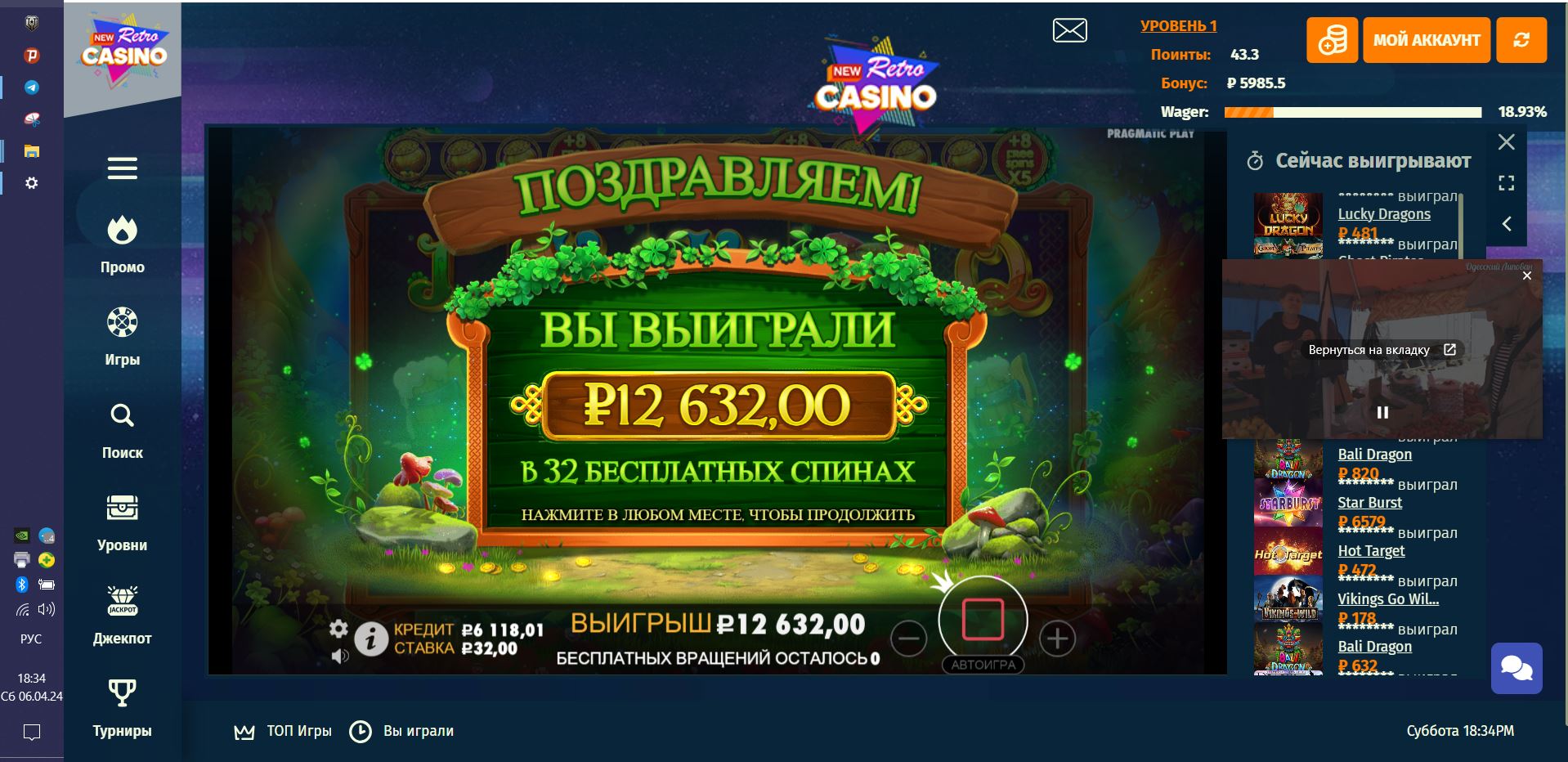Open the mail envelope messages icon
Image resolution: width=1568 pixels, height=762 pixels.
pyautogui.click(x=1069, y=31)
